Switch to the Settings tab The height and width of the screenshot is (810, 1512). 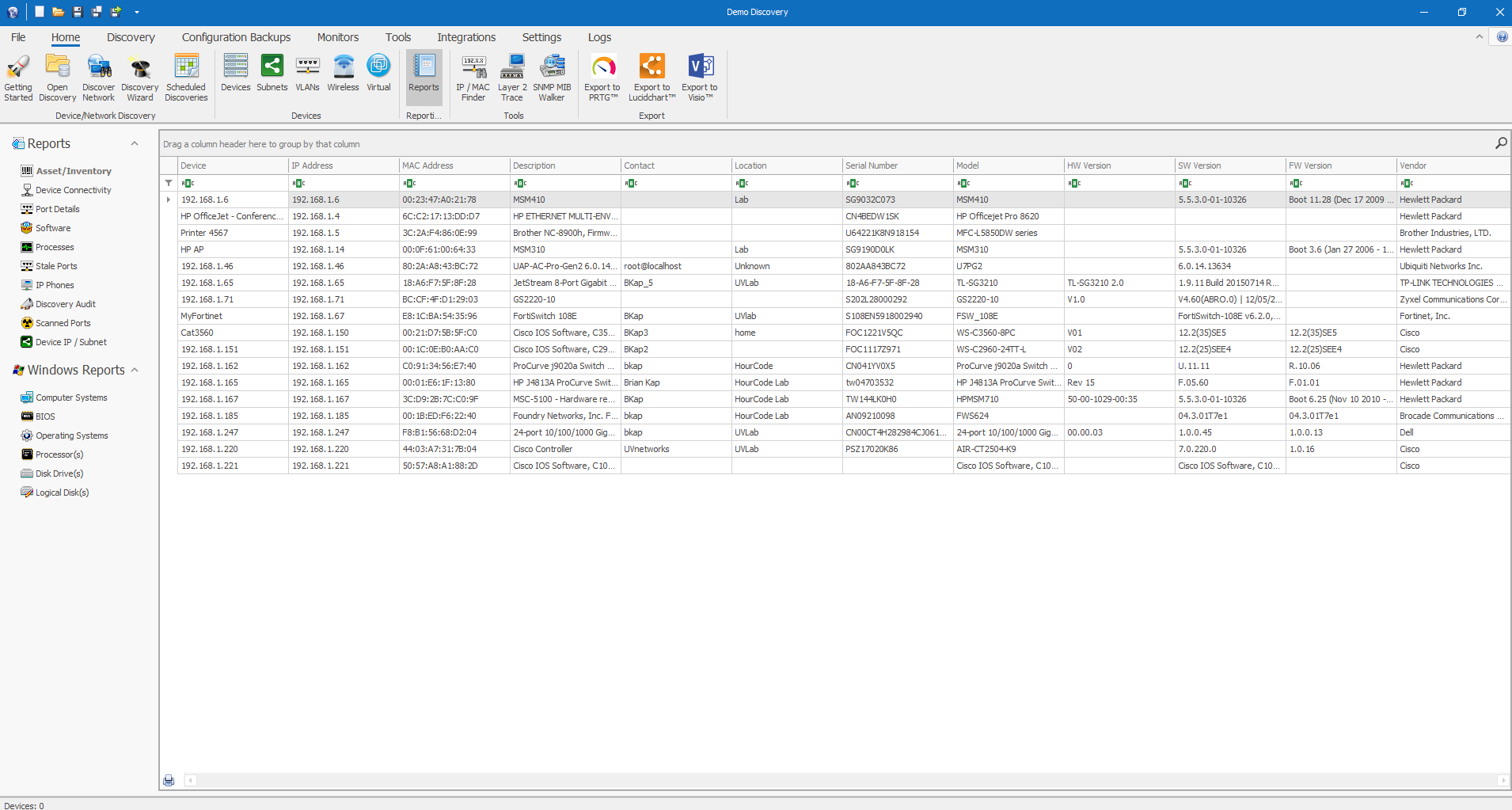pyautogui.click(x=541, y=37)
